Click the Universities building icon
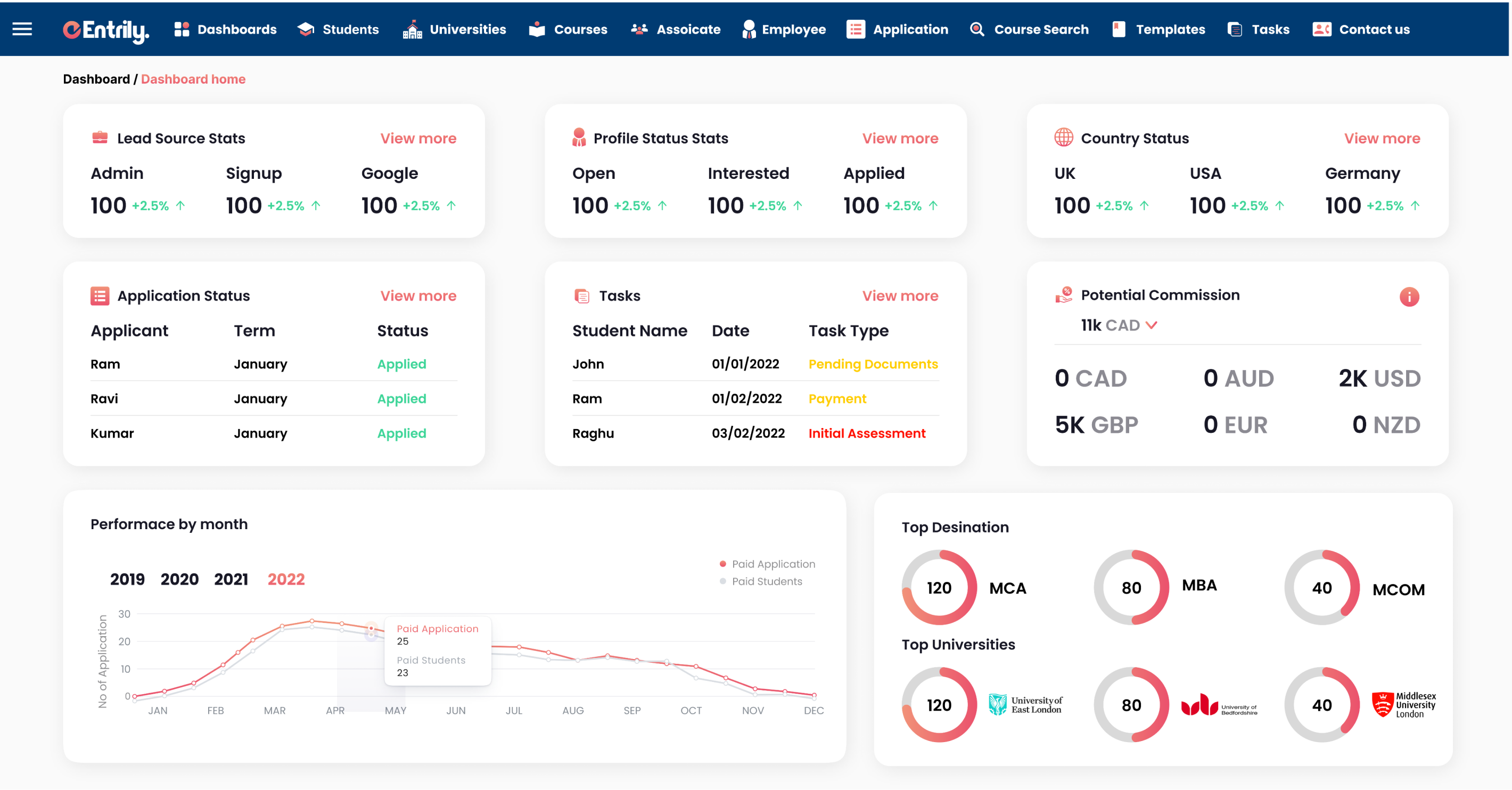Image resolution: width=1512 pixels, height=790 pixels. click(412, 29)
